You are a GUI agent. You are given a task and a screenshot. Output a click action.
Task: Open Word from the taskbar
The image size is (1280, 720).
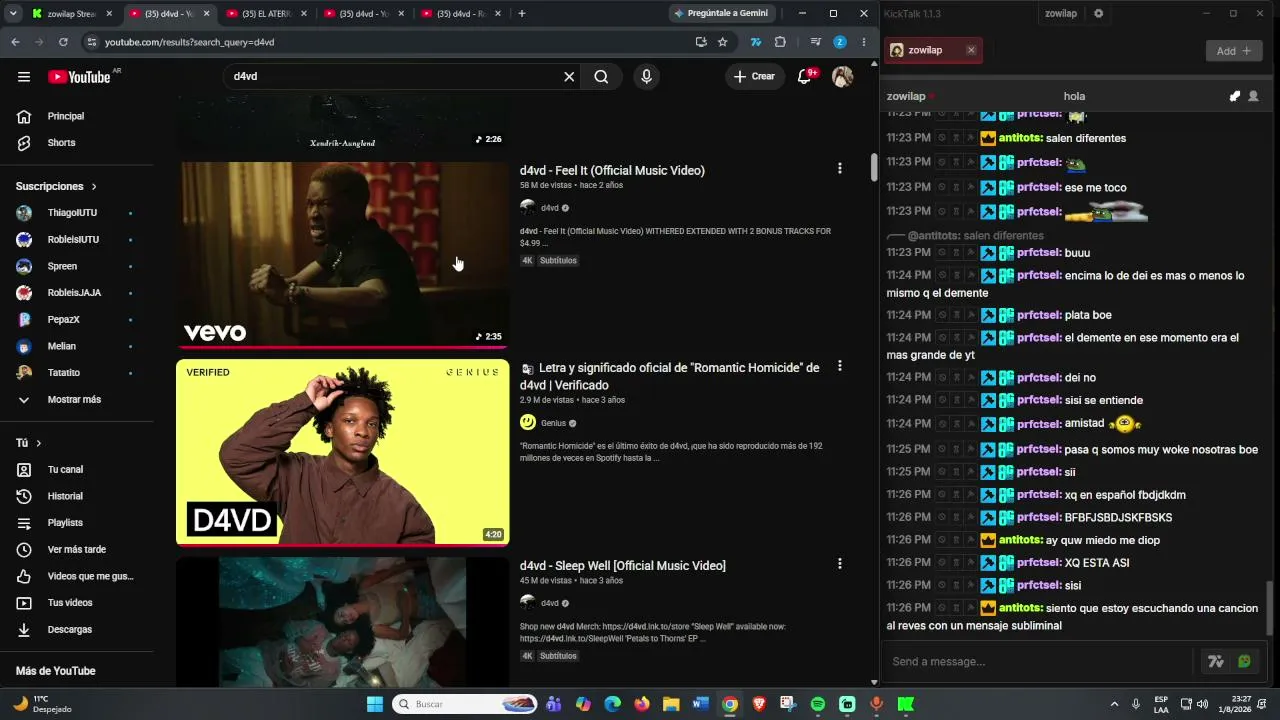coord(700,704)
